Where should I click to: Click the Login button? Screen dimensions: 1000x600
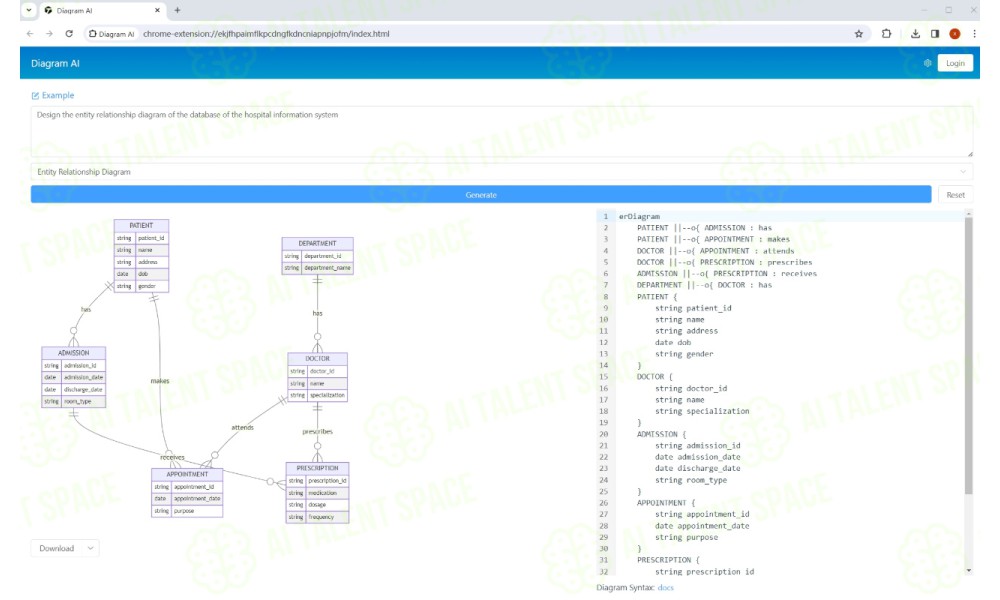[955, 63]
